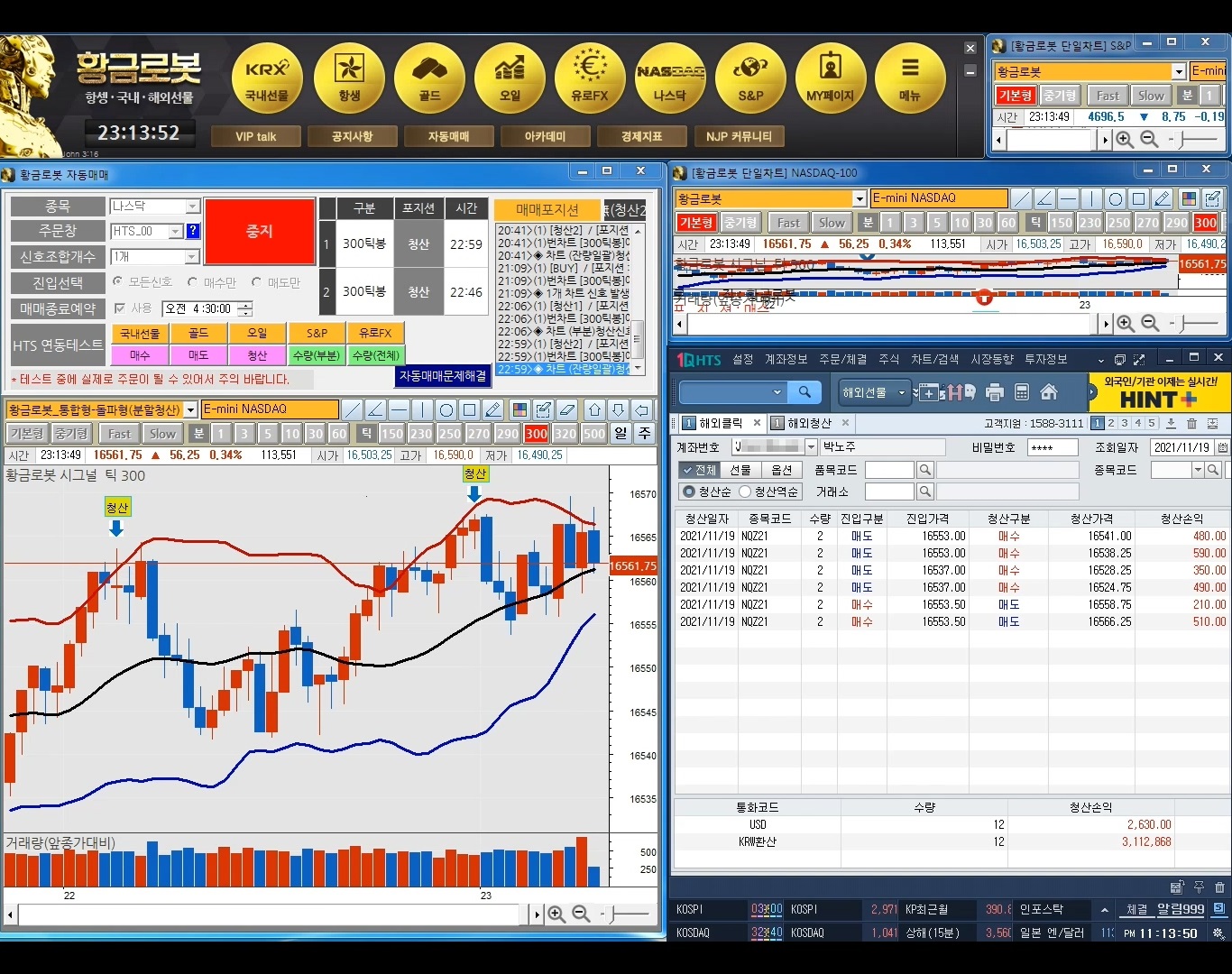
Task: Open the S&P gold button
Action: [750, 78]
